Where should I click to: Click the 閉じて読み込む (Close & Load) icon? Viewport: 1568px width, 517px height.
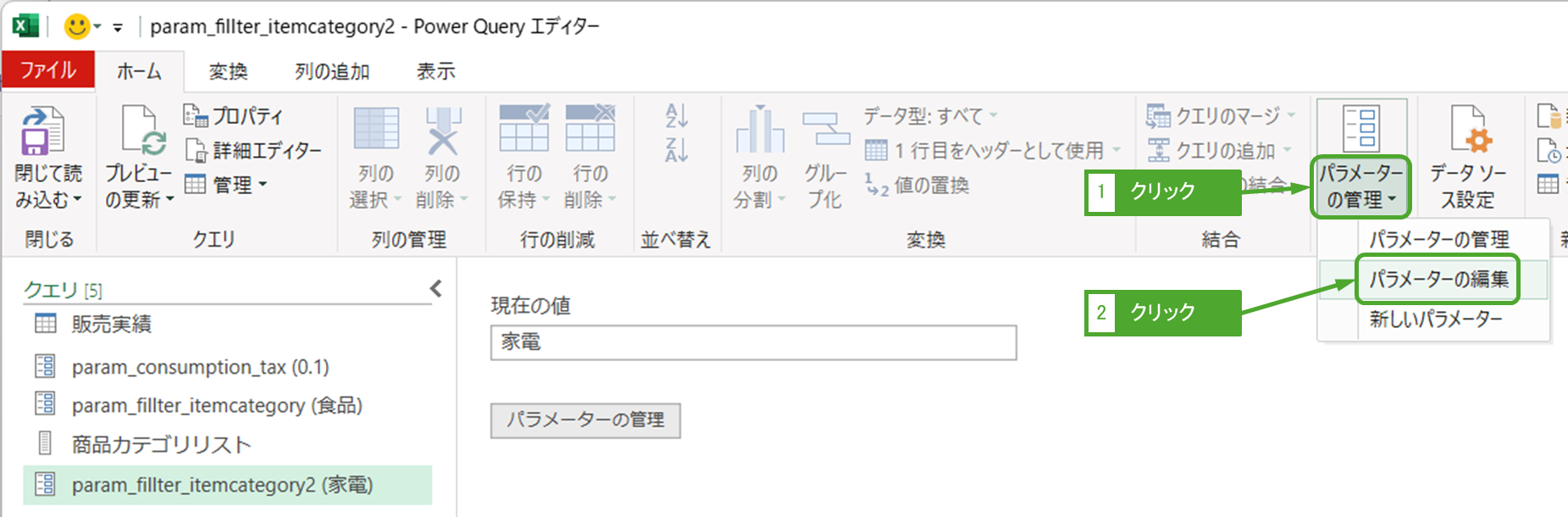[x=42, y=131]
